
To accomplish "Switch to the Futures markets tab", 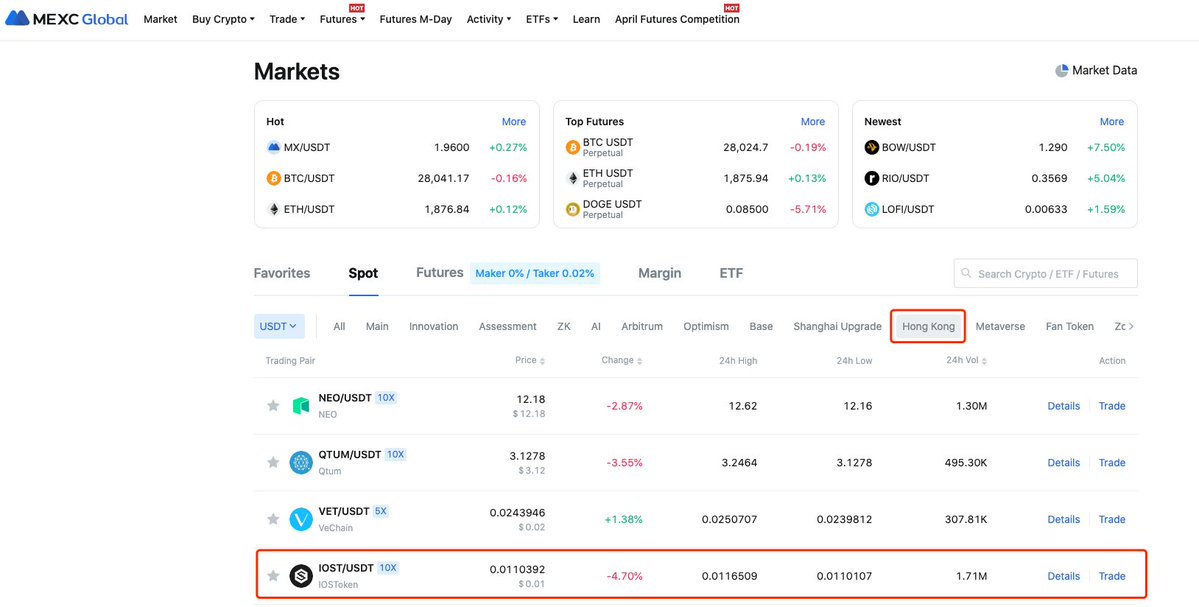I will [440, 273].
